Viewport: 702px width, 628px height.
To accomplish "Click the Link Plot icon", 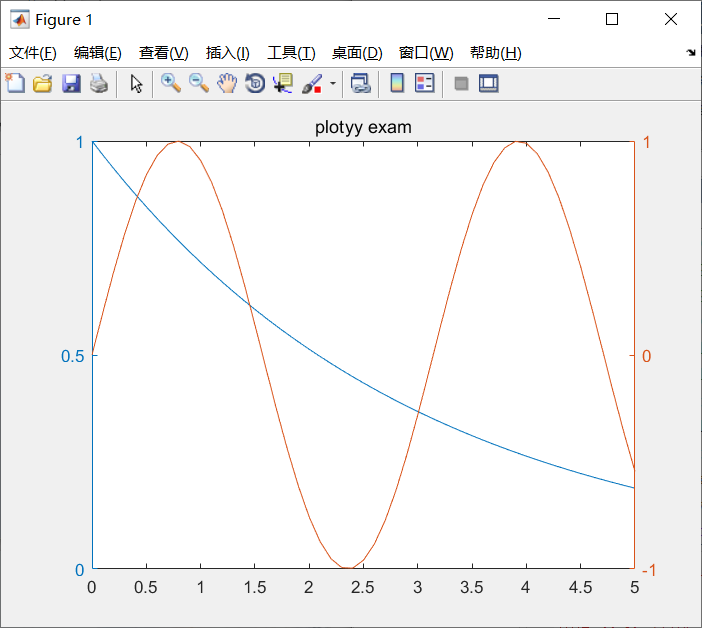I will click(x=361, y=83).
